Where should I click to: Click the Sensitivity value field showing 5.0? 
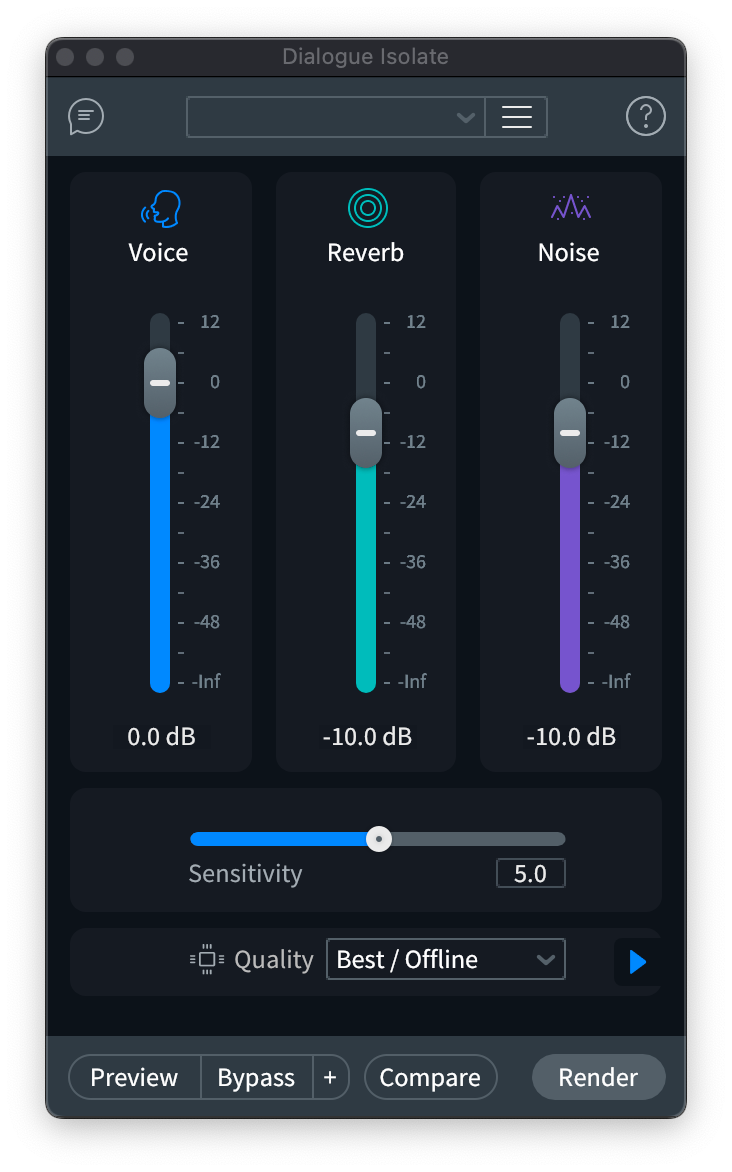point(530,873)
